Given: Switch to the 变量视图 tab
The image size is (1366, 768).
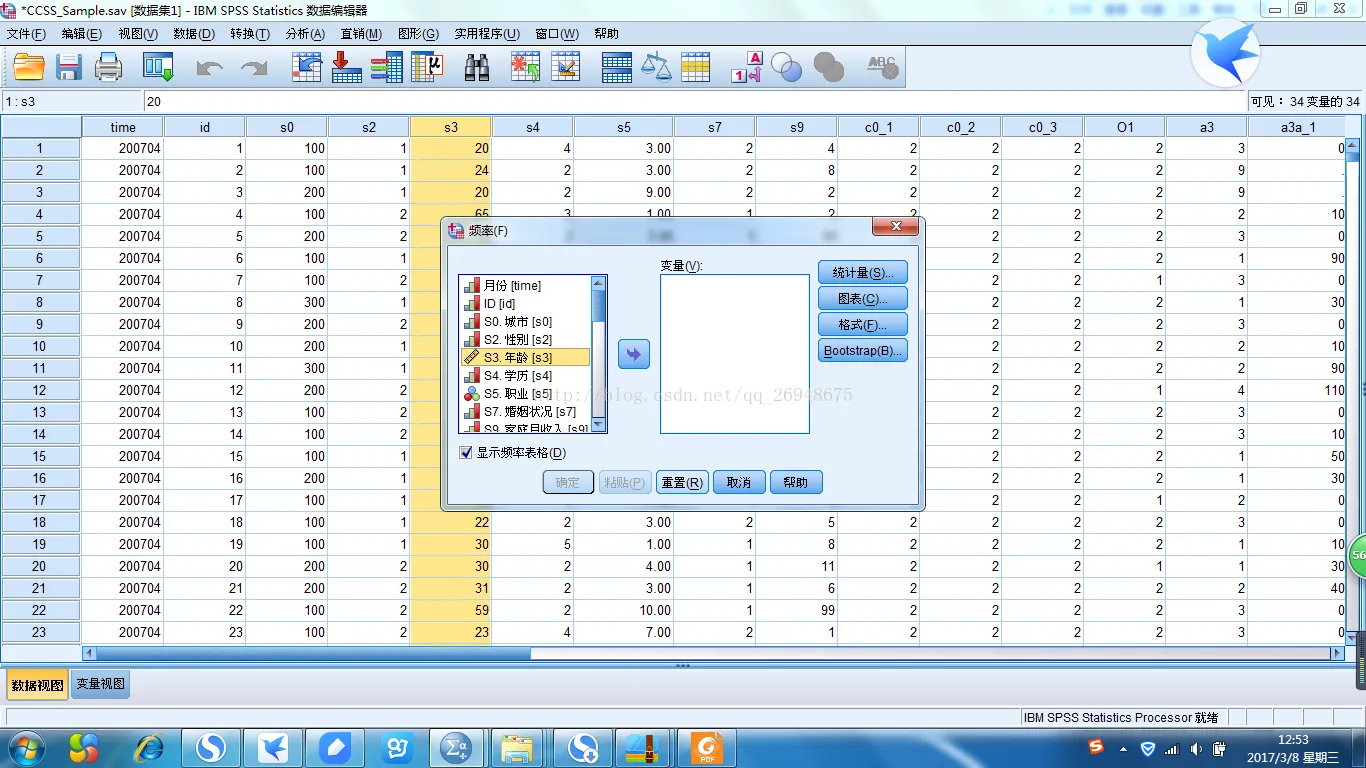Looking at the screenshot, I should [101, 684].
